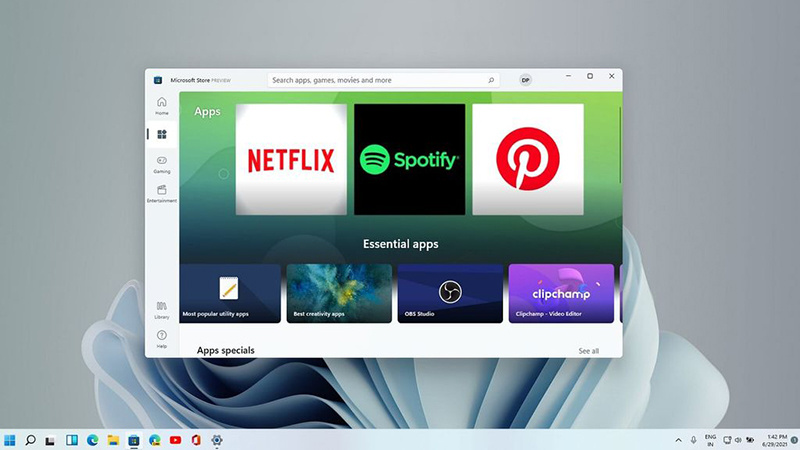Go to the Gaming section
Image resolution: width=800 pixels, height=450 pixels.
[162, 165]
